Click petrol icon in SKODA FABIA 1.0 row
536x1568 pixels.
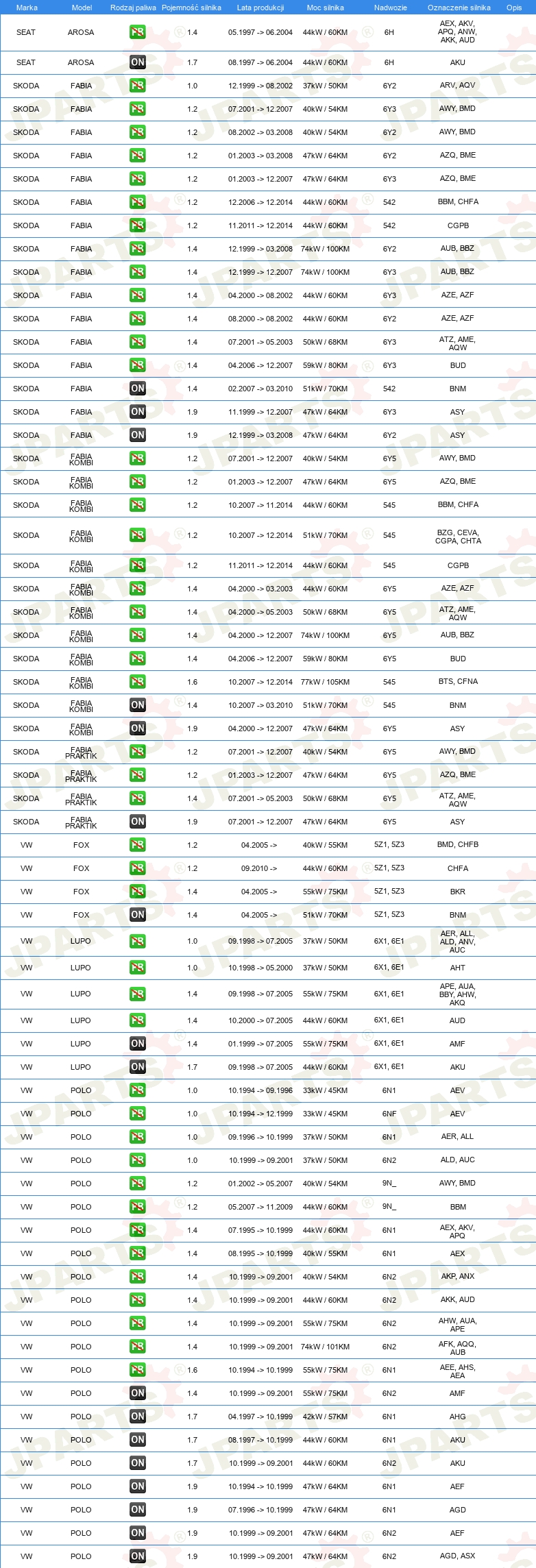pyautogui.click(x=138, y=86)
